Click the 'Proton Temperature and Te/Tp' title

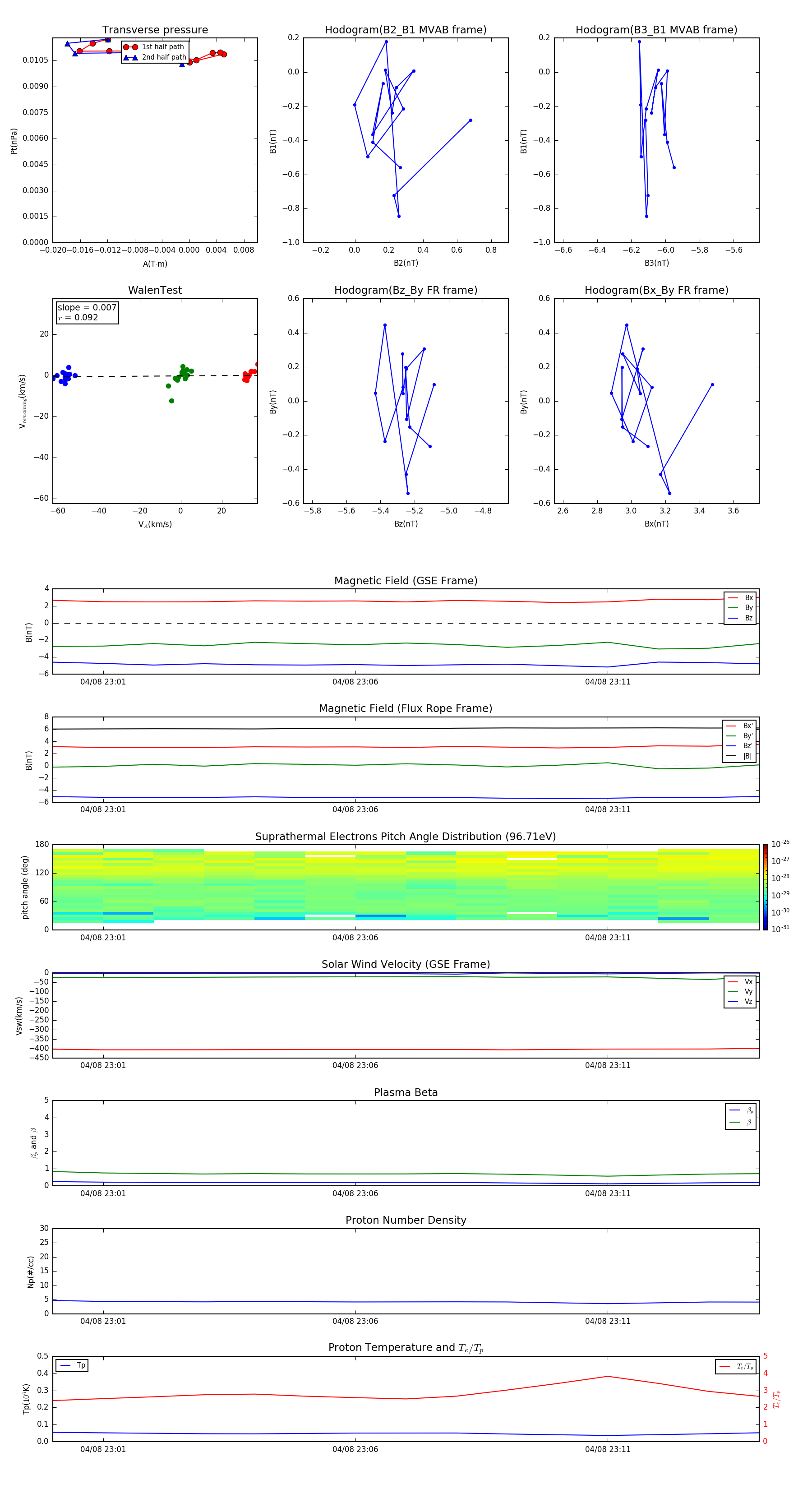coord(406,1348)
